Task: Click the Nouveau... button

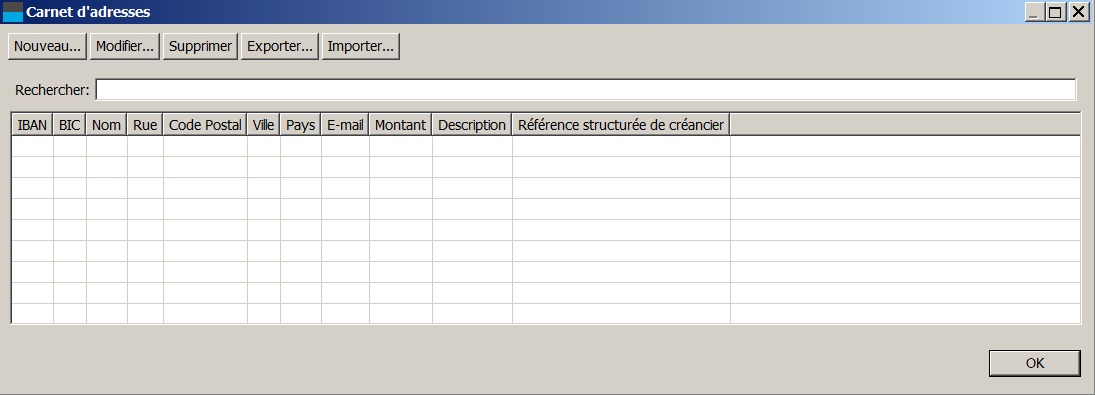Action: (47, 47)
